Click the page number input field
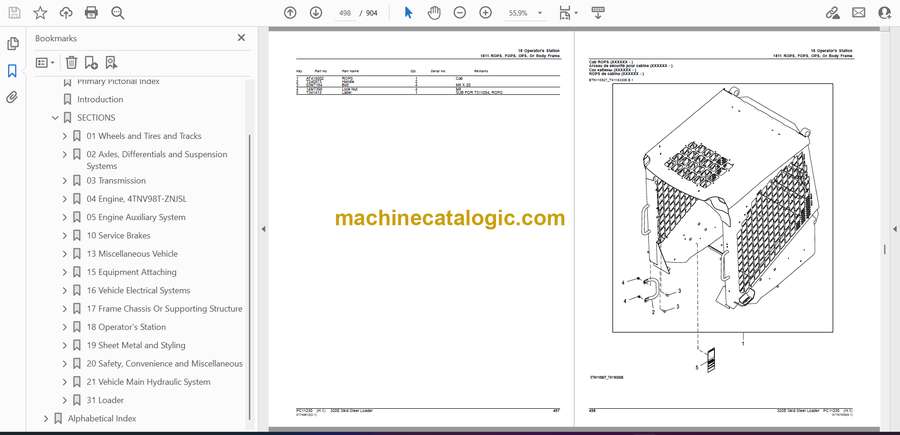Screen dimensions: 900x435 (349, 13)
